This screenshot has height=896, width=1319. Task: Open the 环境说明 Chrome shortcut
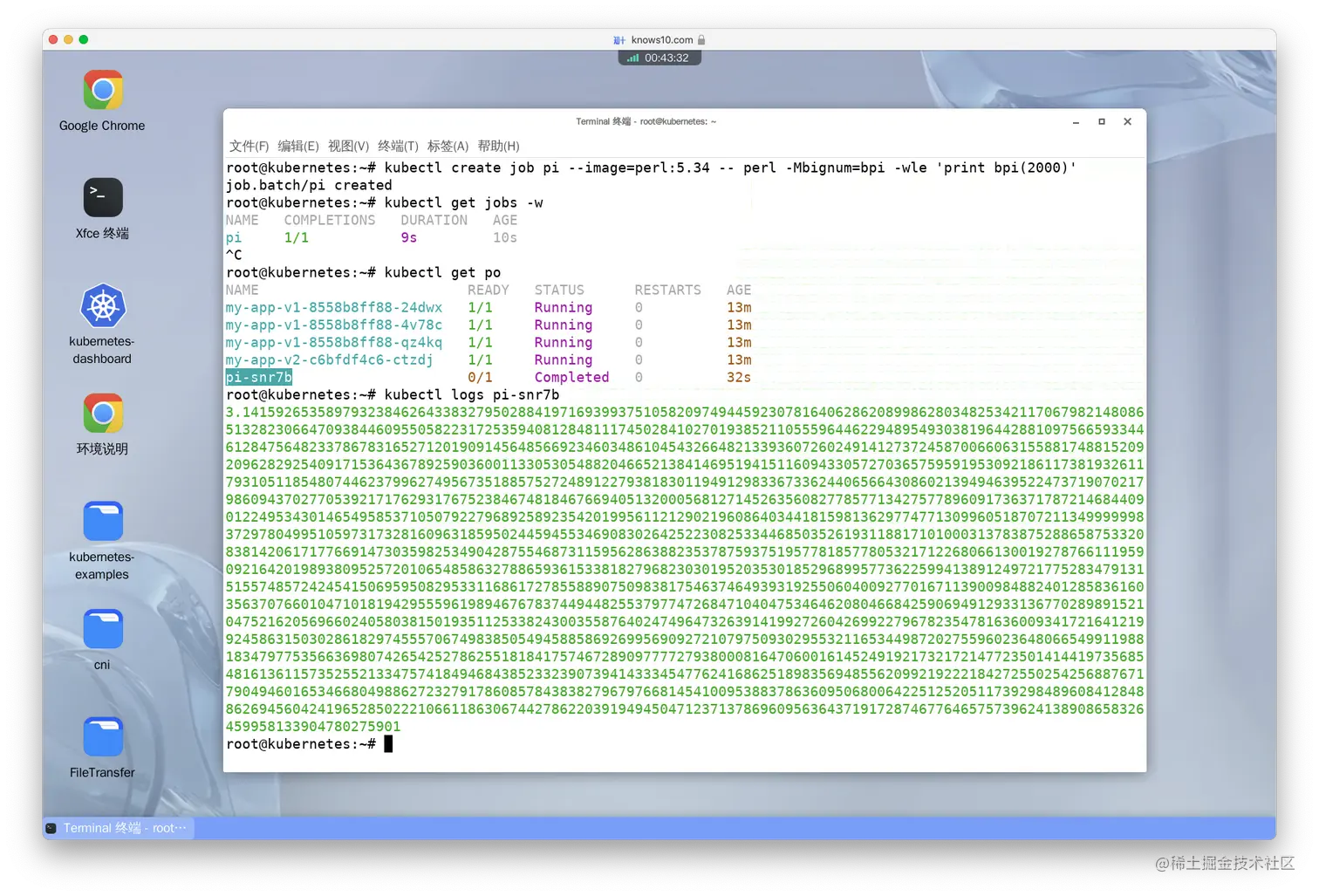tap(103, 413)
